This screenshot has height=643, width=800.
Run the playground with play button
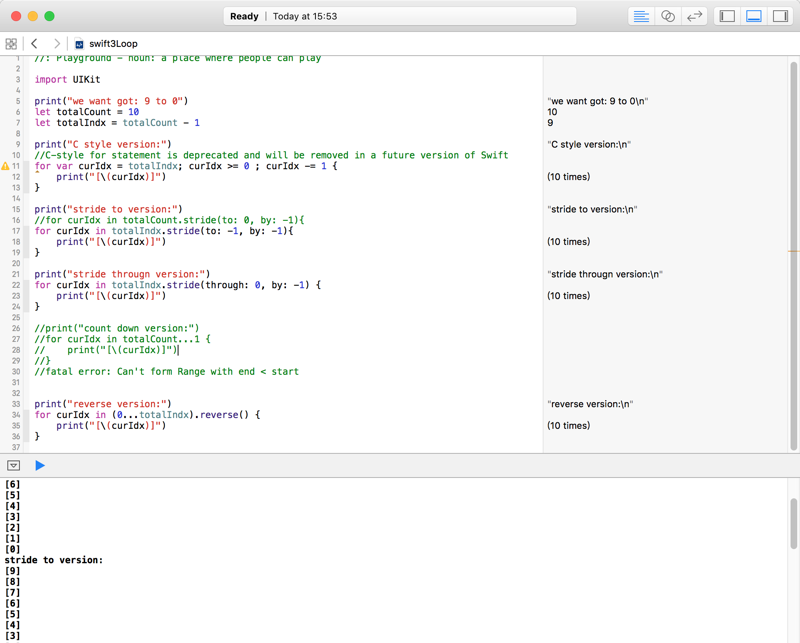tap(40, 465)
